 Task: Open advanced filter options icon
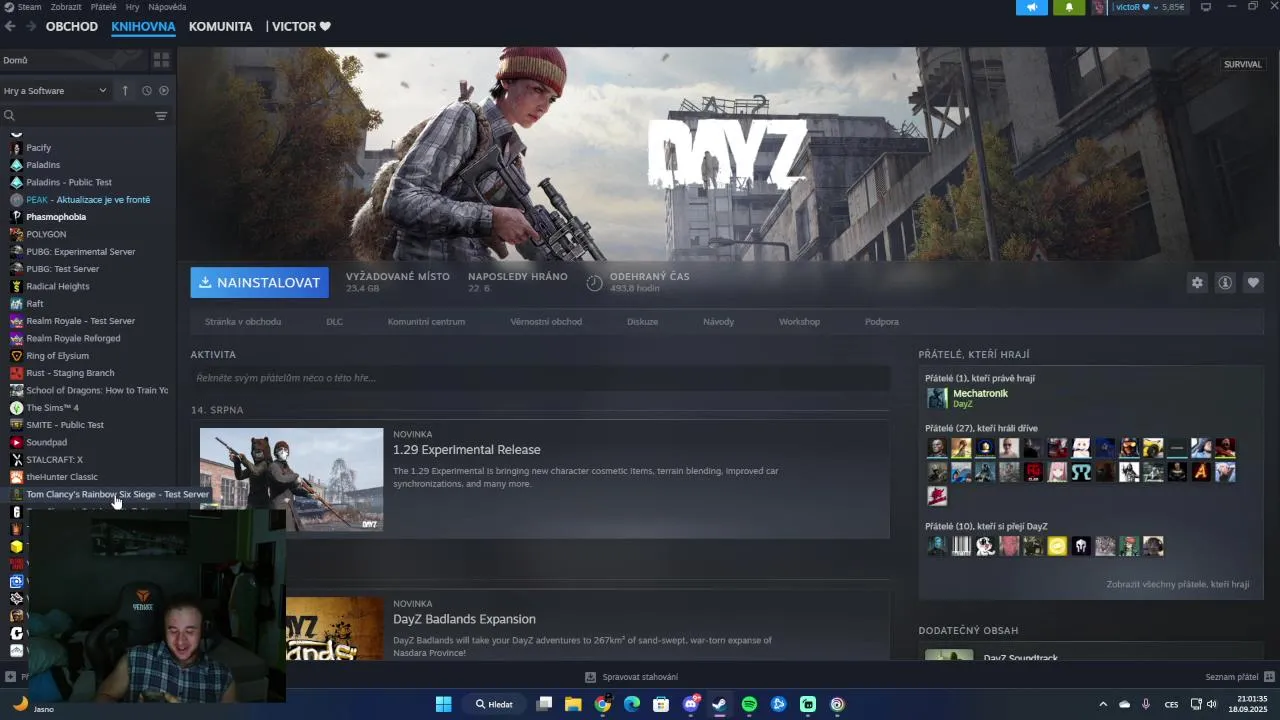point(161,116)
